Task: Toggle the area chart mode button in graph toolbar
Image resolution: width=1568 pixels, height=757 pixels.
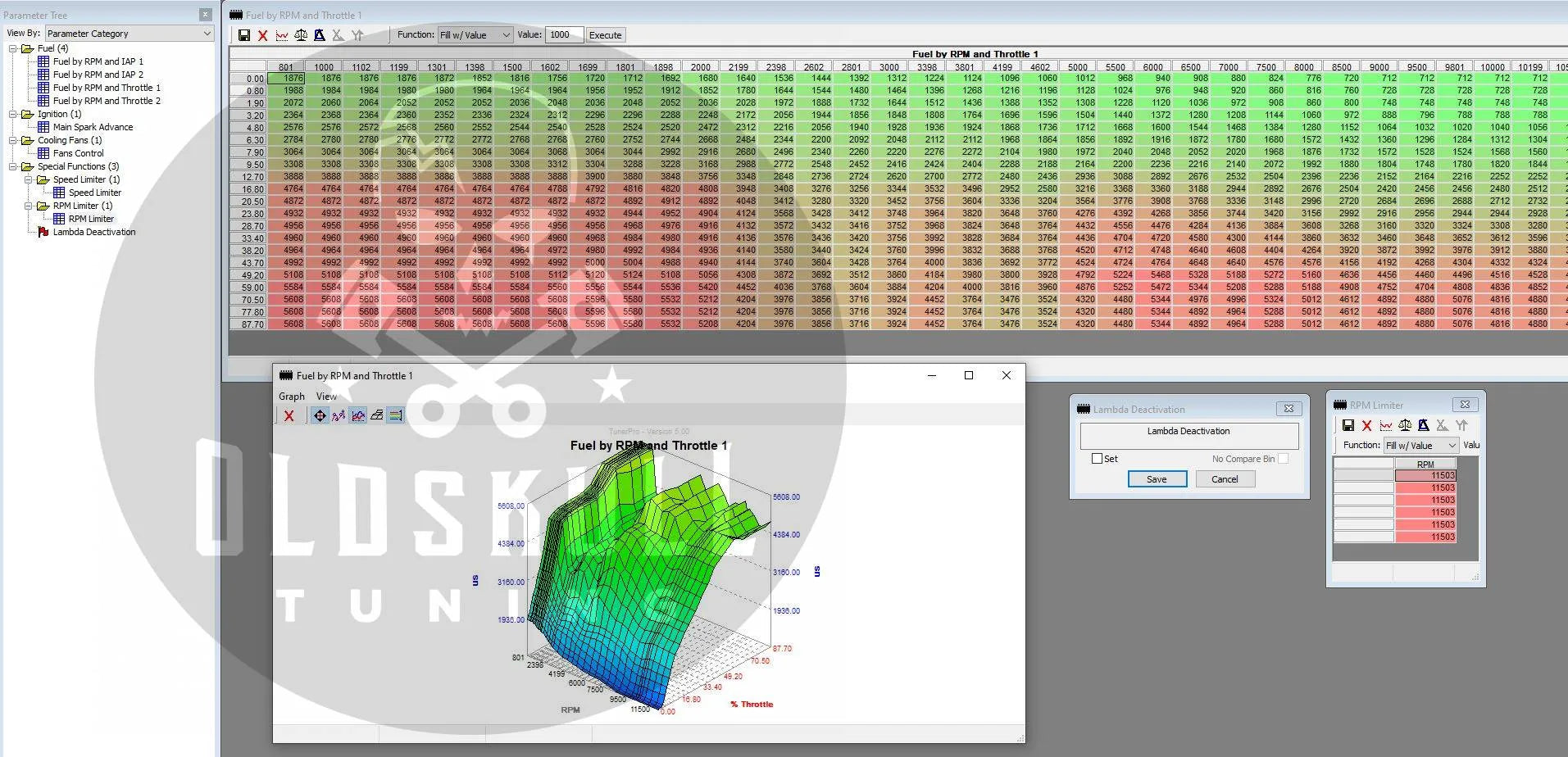Action: click(358, 415)
